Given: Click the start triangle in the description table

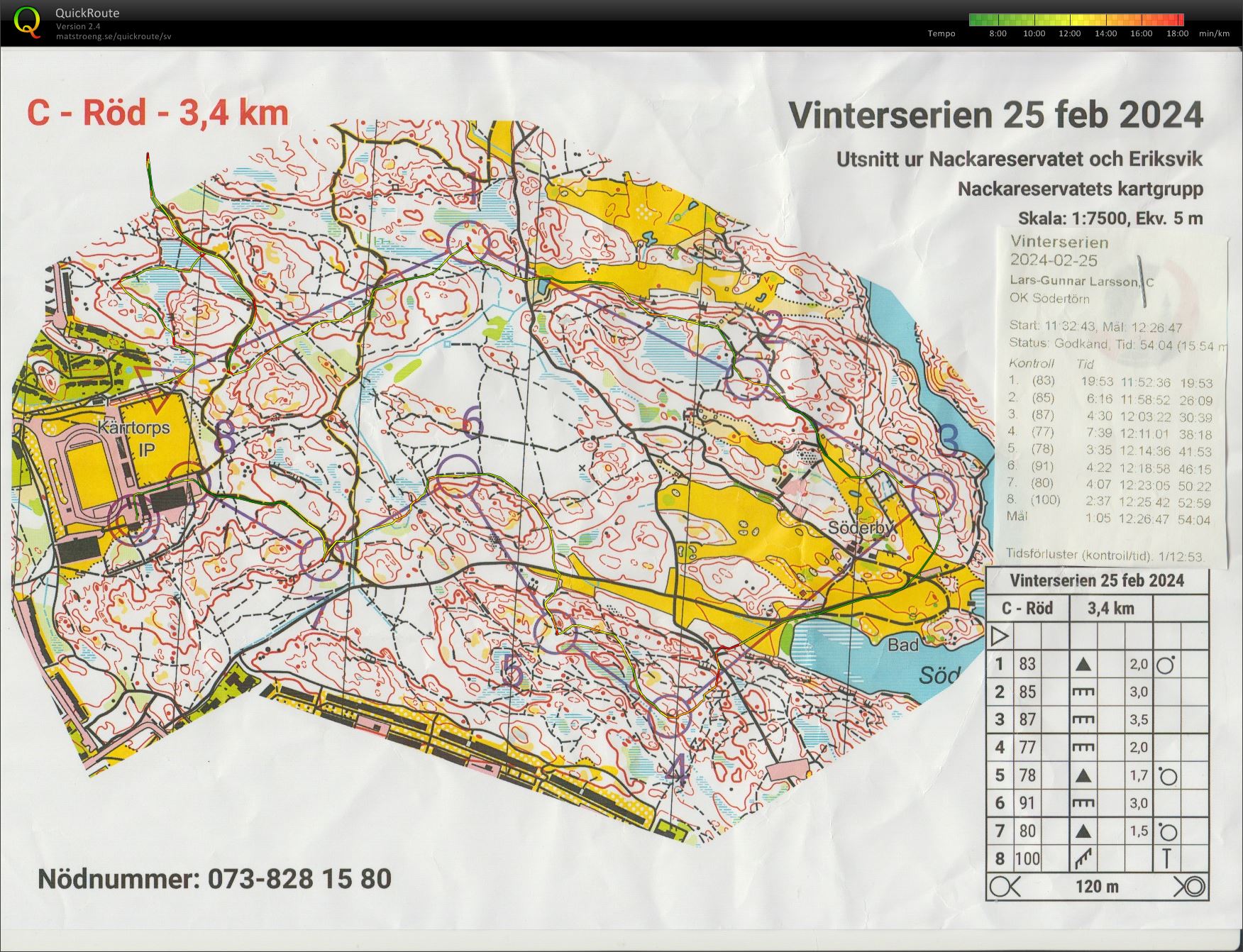Looking at the screenshot, I should [999, 636].
